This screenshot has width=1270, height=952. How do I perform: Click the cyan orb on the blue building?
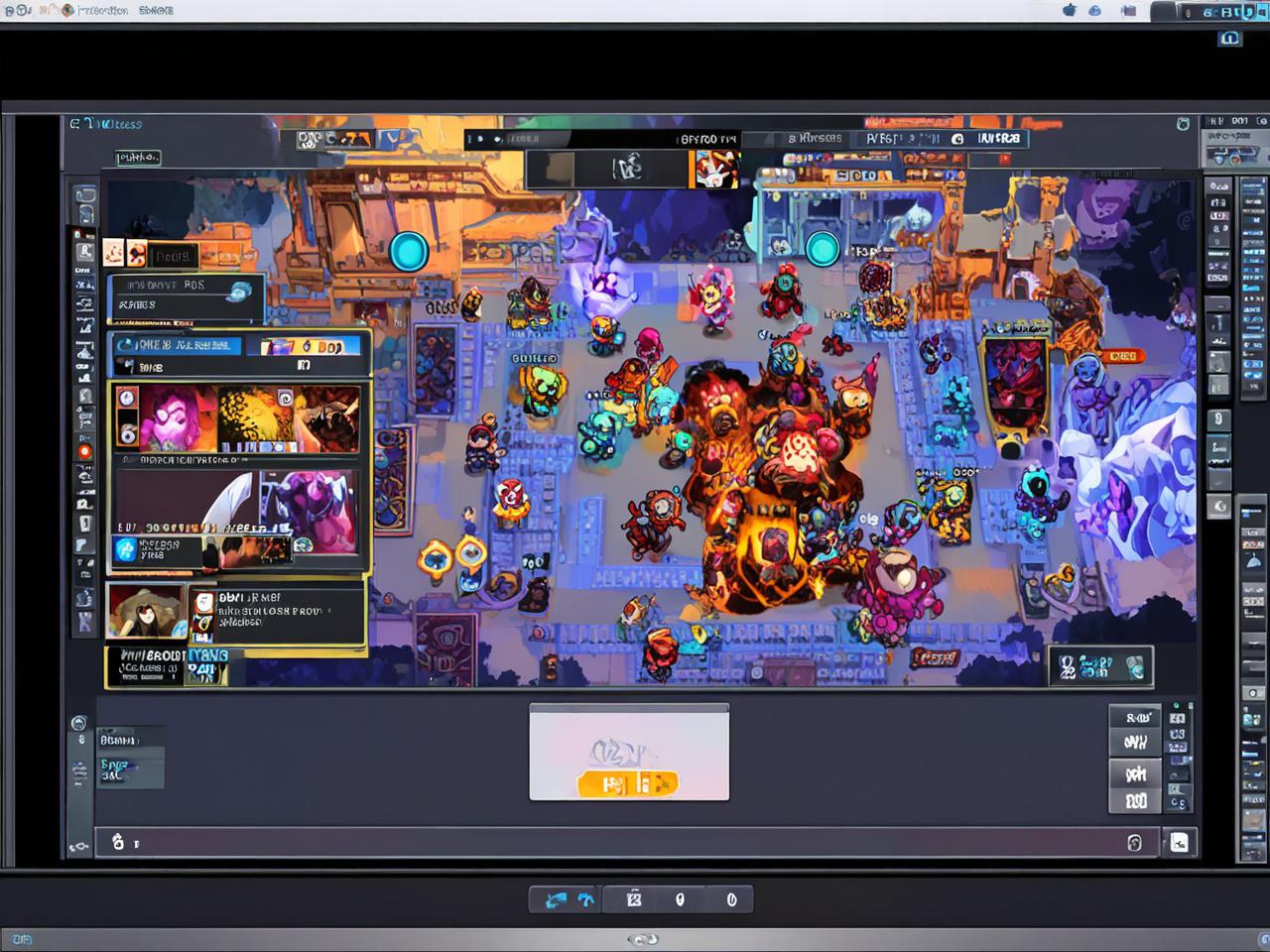pos(822,248)
